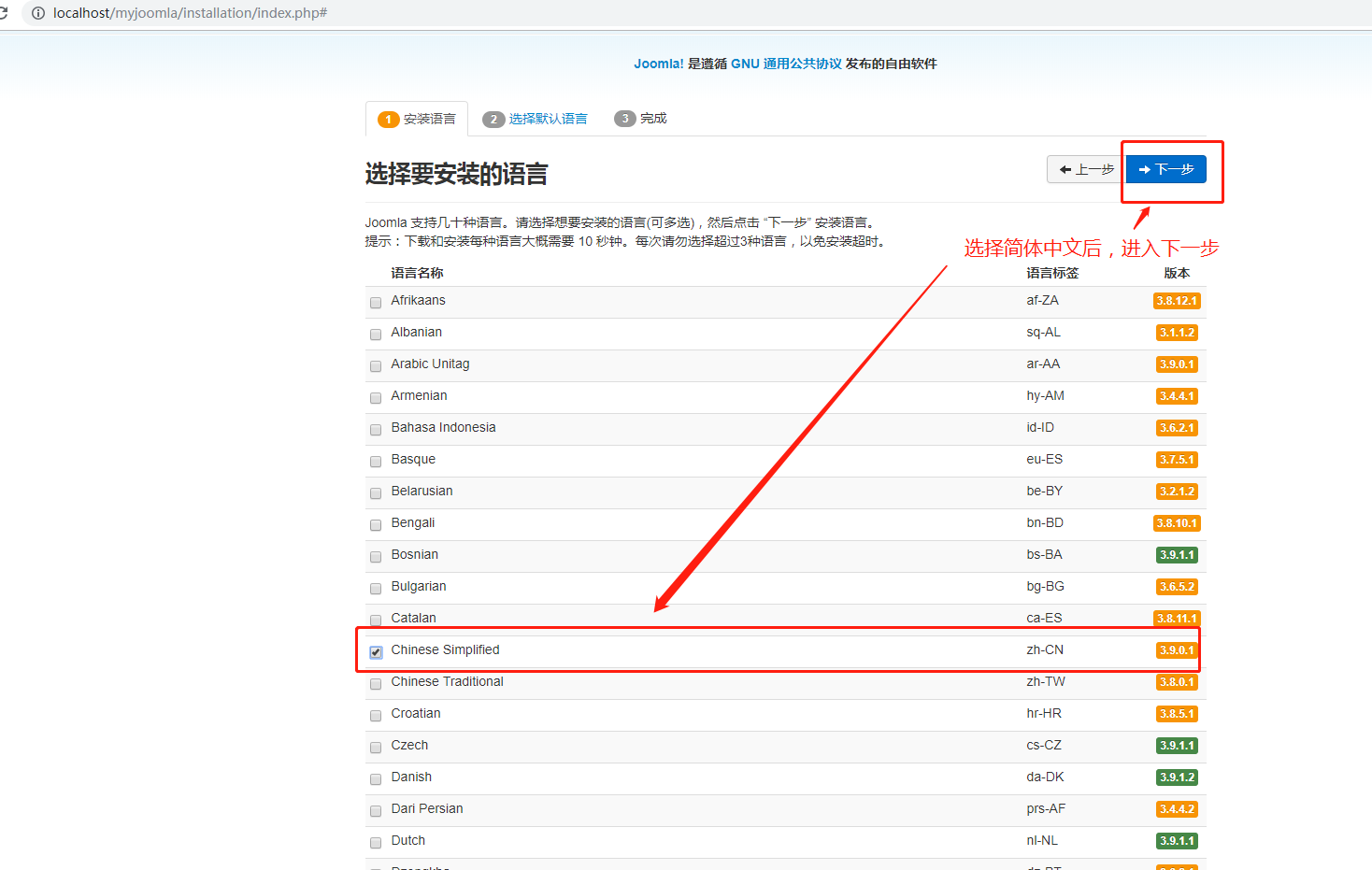Check the Bulgarian language checkbox
Viewport: 1372px width, 870px height.
[376, 589]
